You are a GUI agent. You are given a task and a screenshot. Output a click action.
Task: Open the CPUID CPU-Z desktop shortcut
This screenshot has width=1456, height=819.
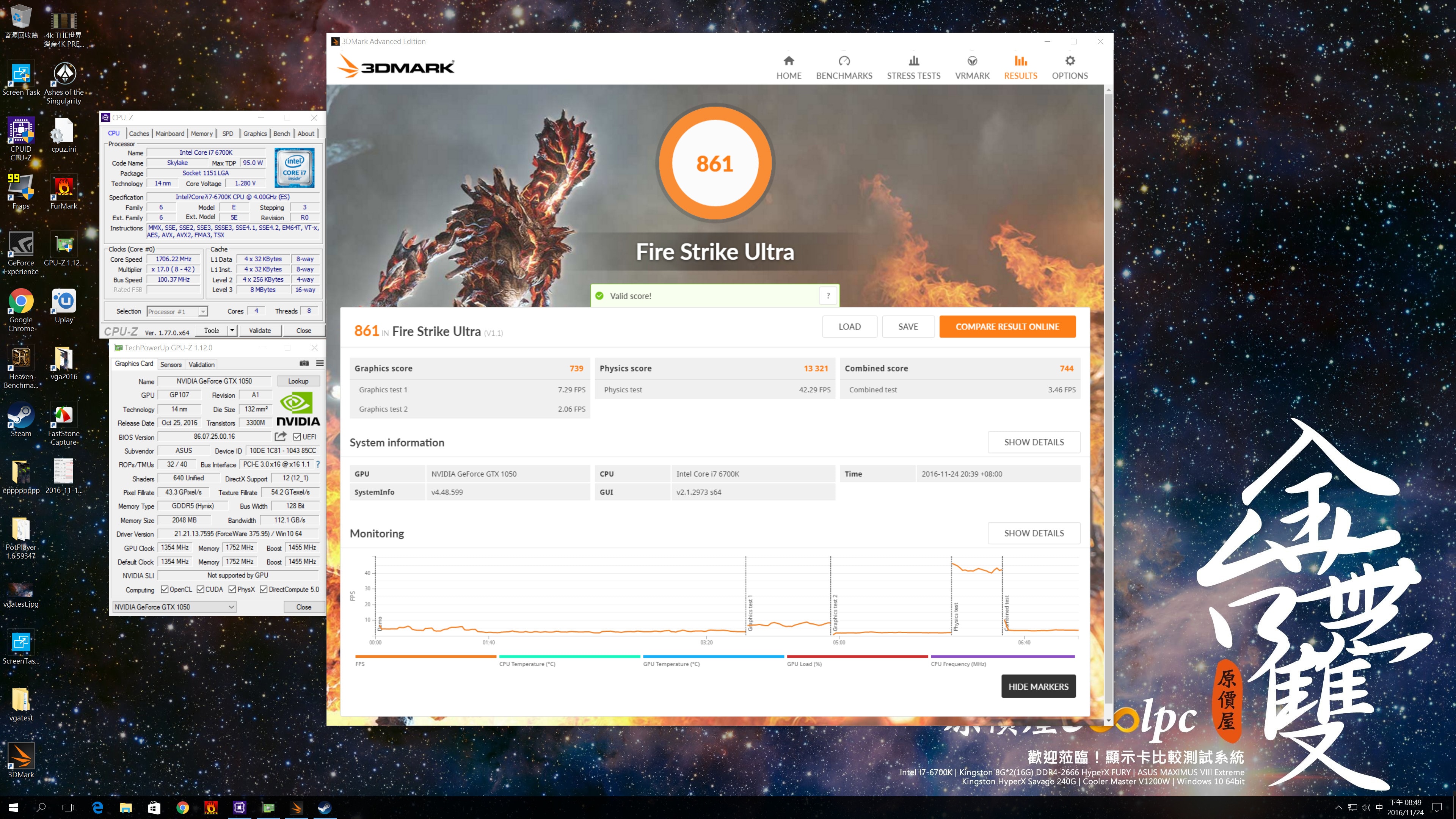pyautogui.click(x=21, y=140)
